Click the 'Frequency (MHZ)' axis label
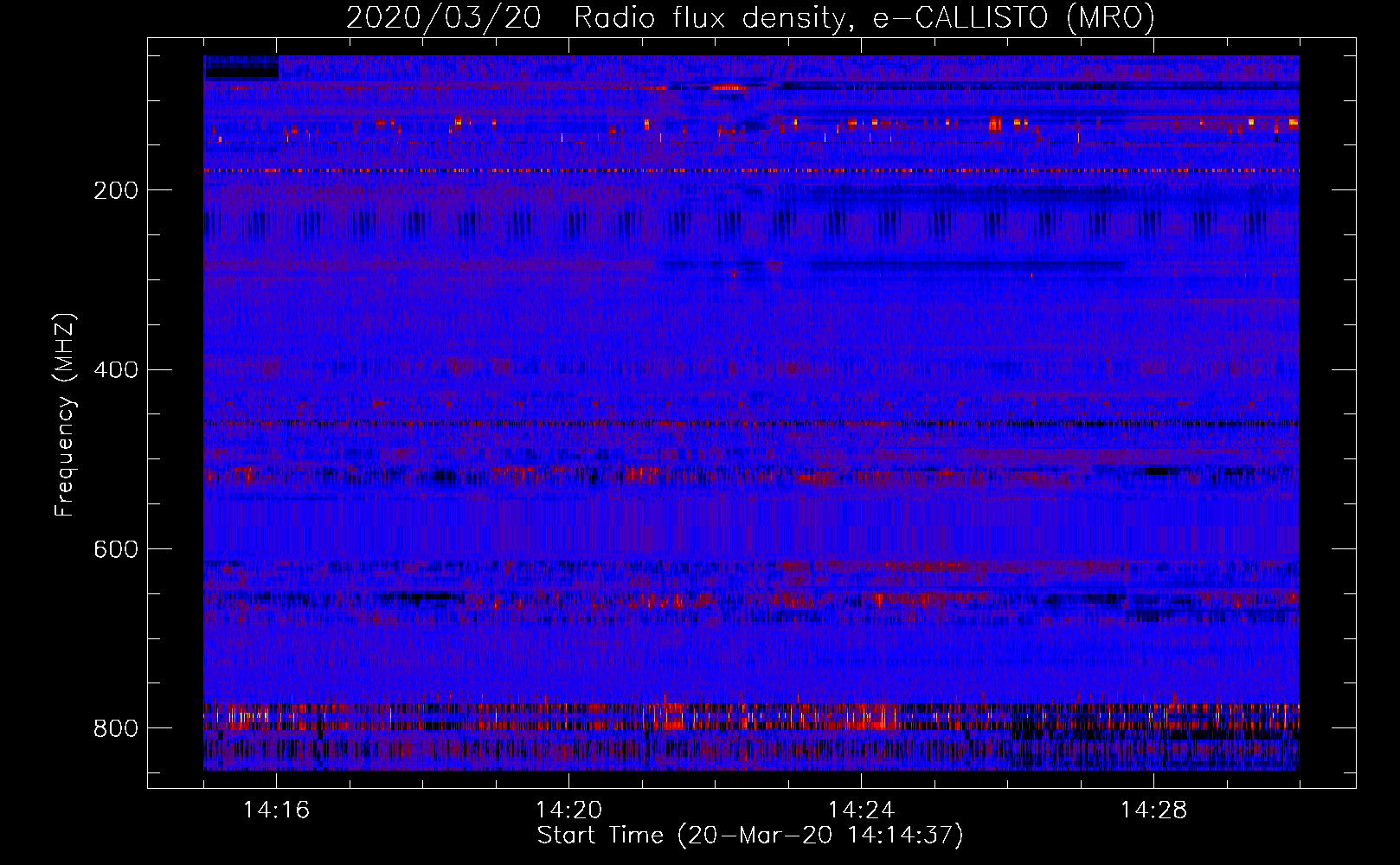 65,415
